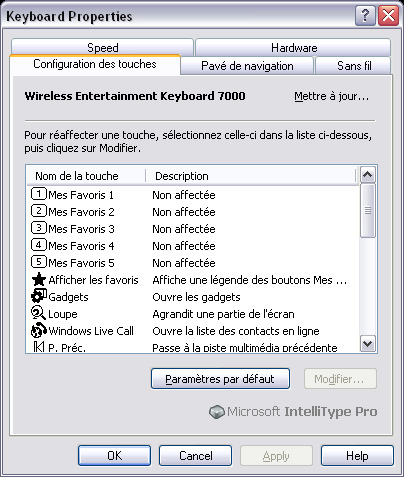Click the Mes Favoris 1 key icon
Screen dimensions: 404x477
point(39,194)
